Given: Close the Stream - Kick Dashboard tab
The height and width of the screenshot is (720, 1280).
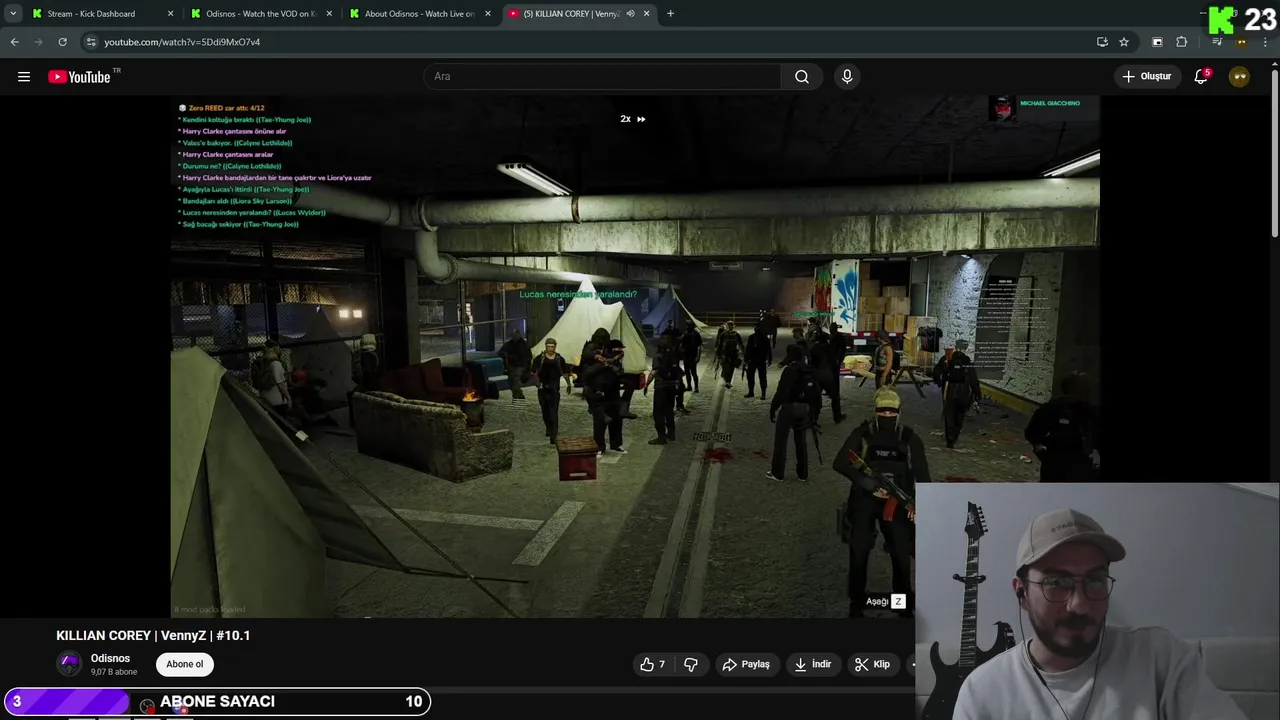Looking at the screenshot, I should (170, 14).
